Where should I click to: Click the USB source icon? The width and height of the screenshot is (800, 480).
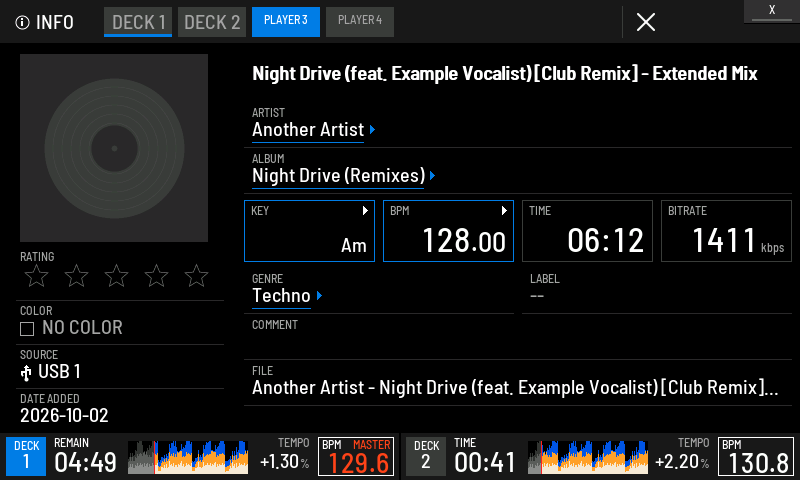tap(26, 373)
